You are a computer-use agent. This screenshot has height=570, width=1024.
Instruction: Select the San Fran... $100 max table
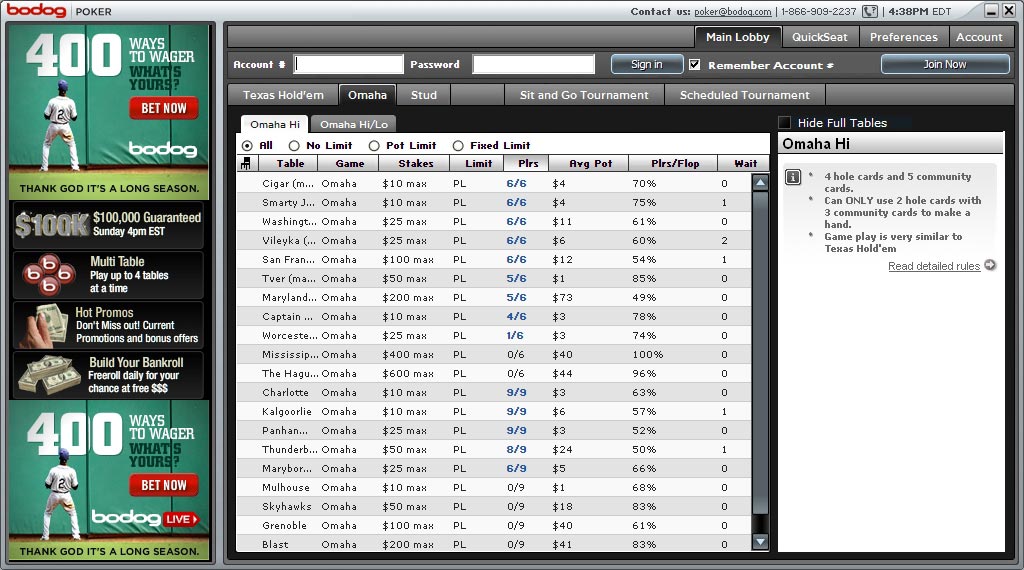pyautogui.click(x=494, y=259)
